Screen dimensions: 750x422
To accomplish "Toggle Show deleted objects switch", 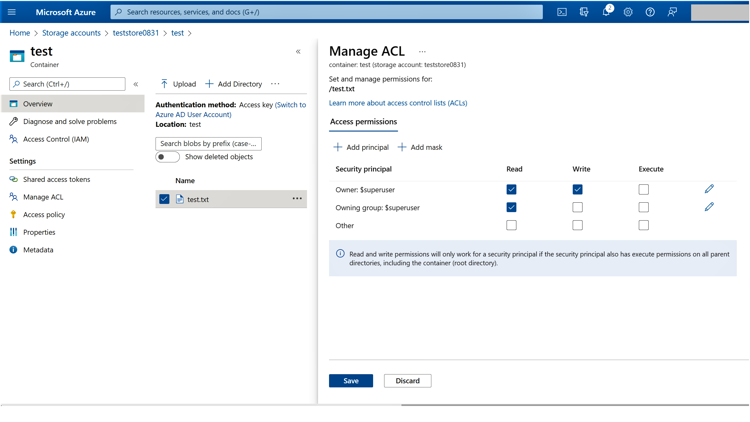I will [x=167, y=157].
